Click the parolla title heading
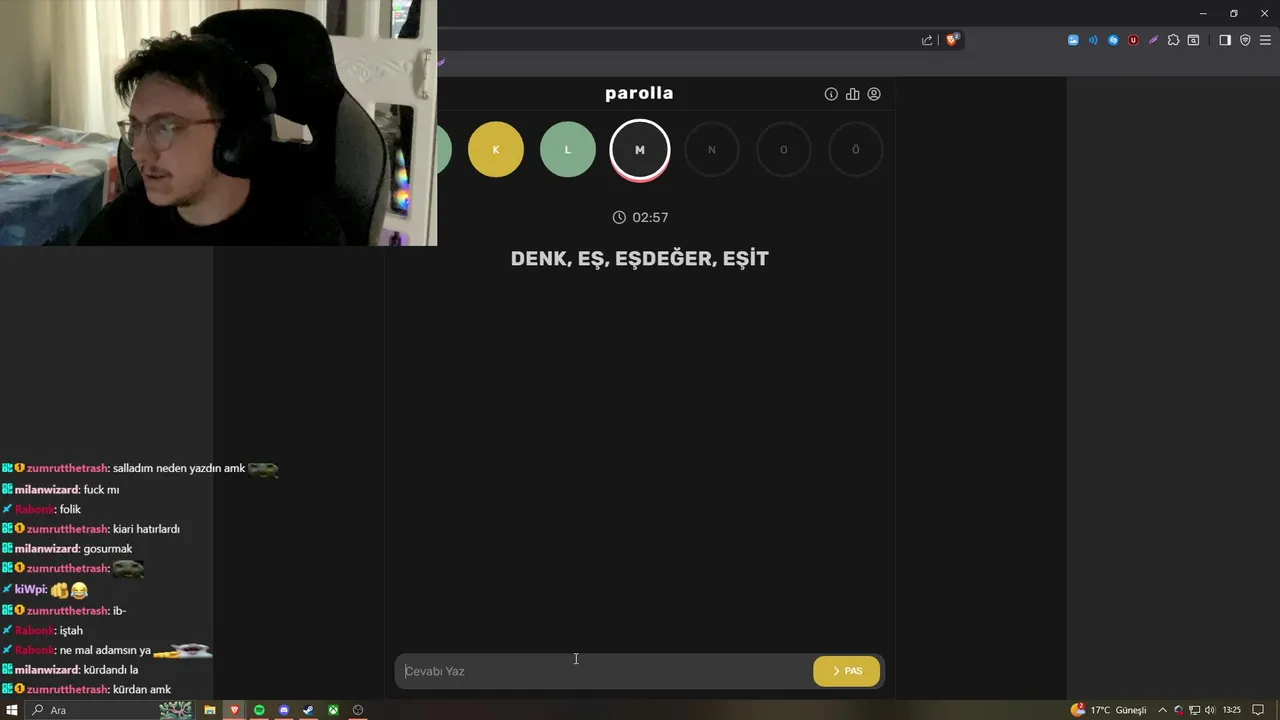This screenshot has width=1280, height=720. pos(639,93)
